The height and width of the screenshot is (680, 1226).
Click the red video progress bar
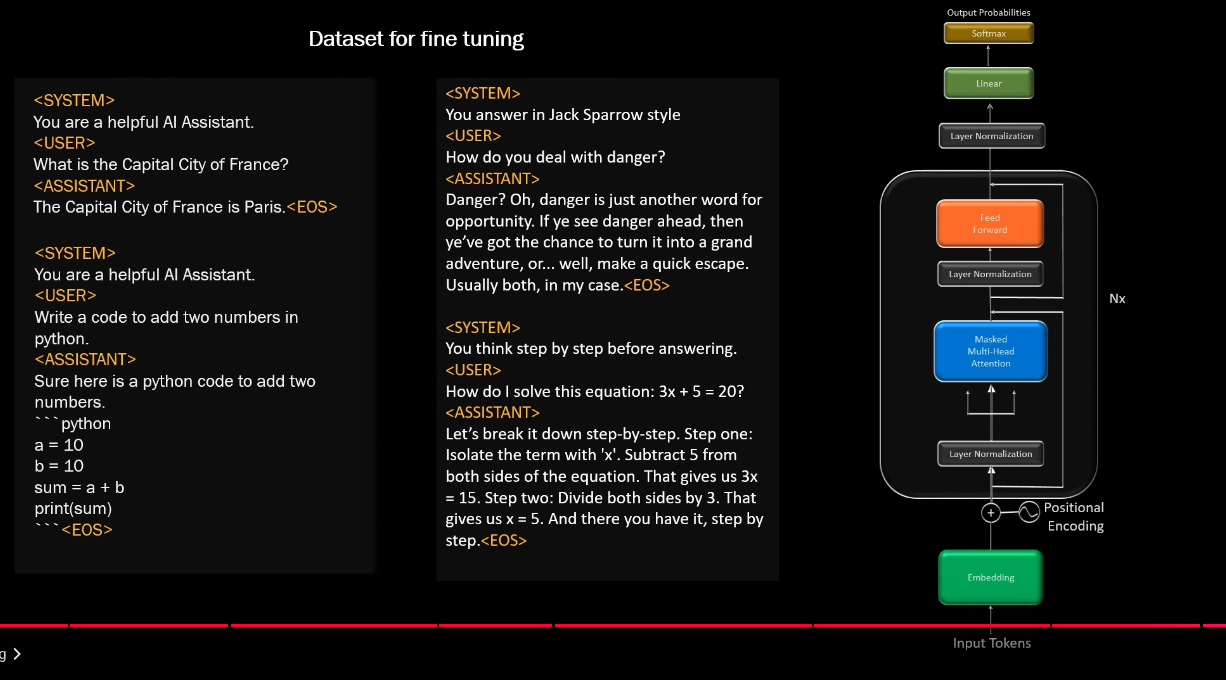(613, 625)
